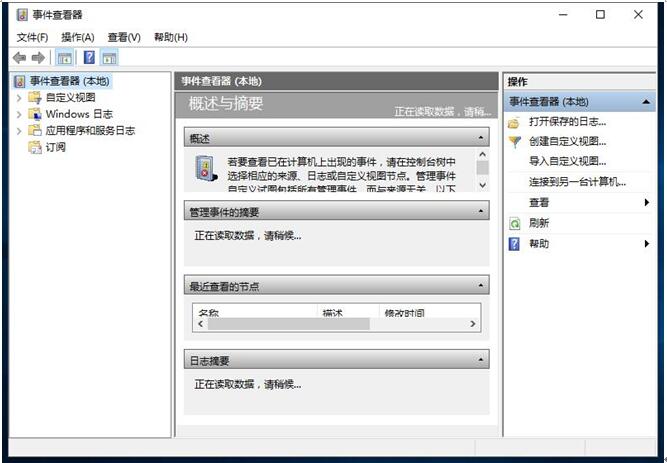Open the 查看(V) menu
Viewport: 667px width, 463px height.
pyautogui.click(x=124, y=37)
